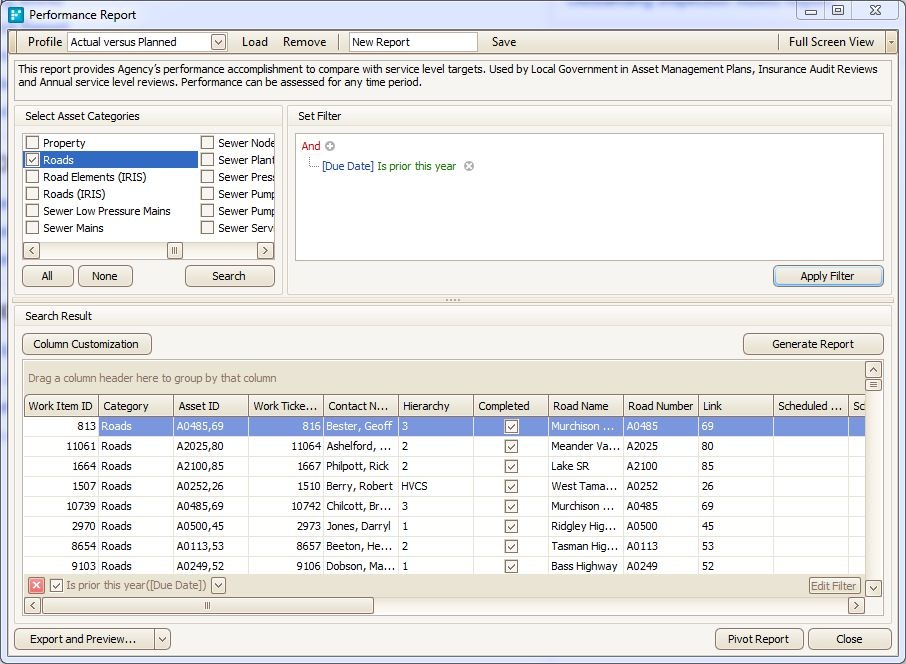The width and height of the screenshot is (906, 664).
Task: Click the red X to clear filter
Action: (36, 586)
